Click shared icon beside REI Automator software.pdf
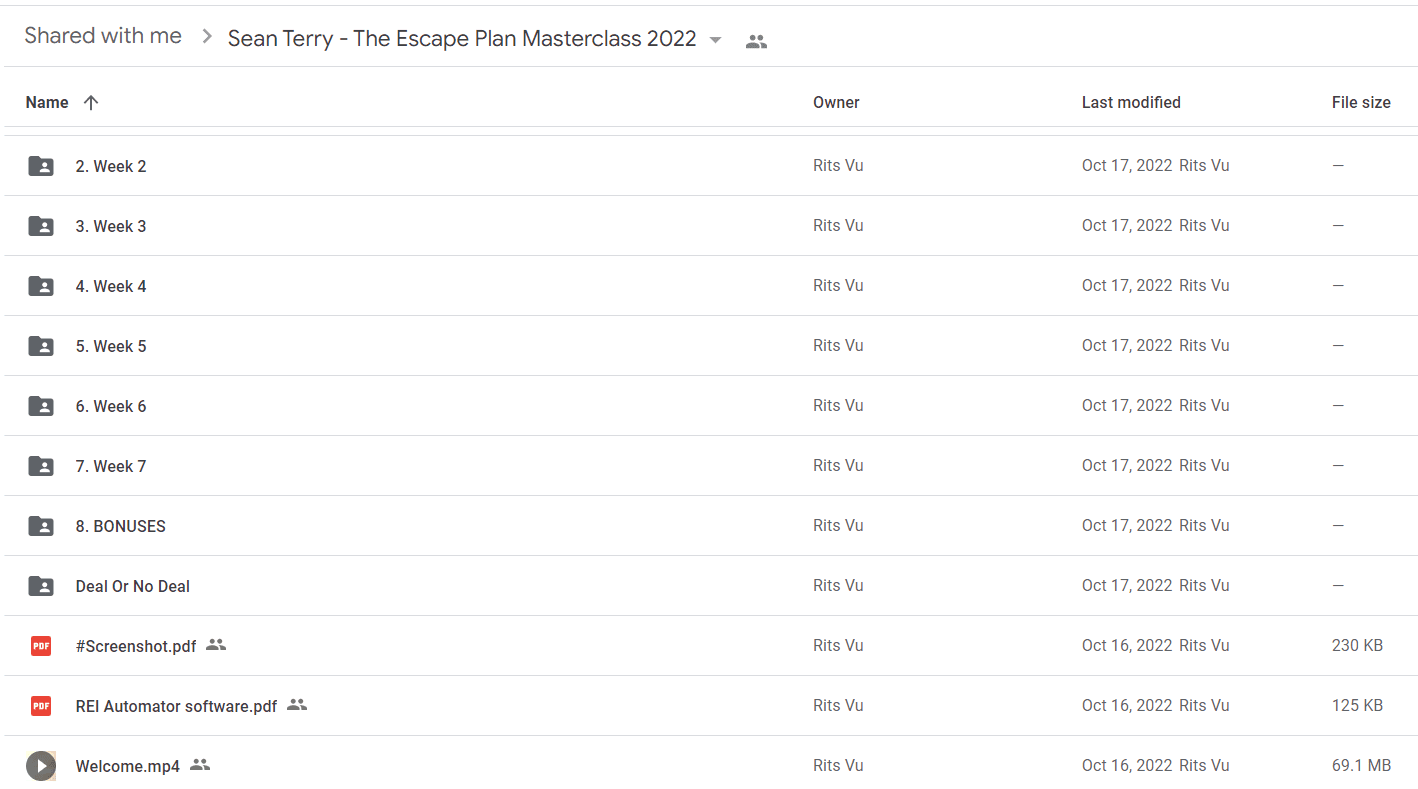Image resolution: width=1418 pixels, height=789 pixels. (297, 705)
